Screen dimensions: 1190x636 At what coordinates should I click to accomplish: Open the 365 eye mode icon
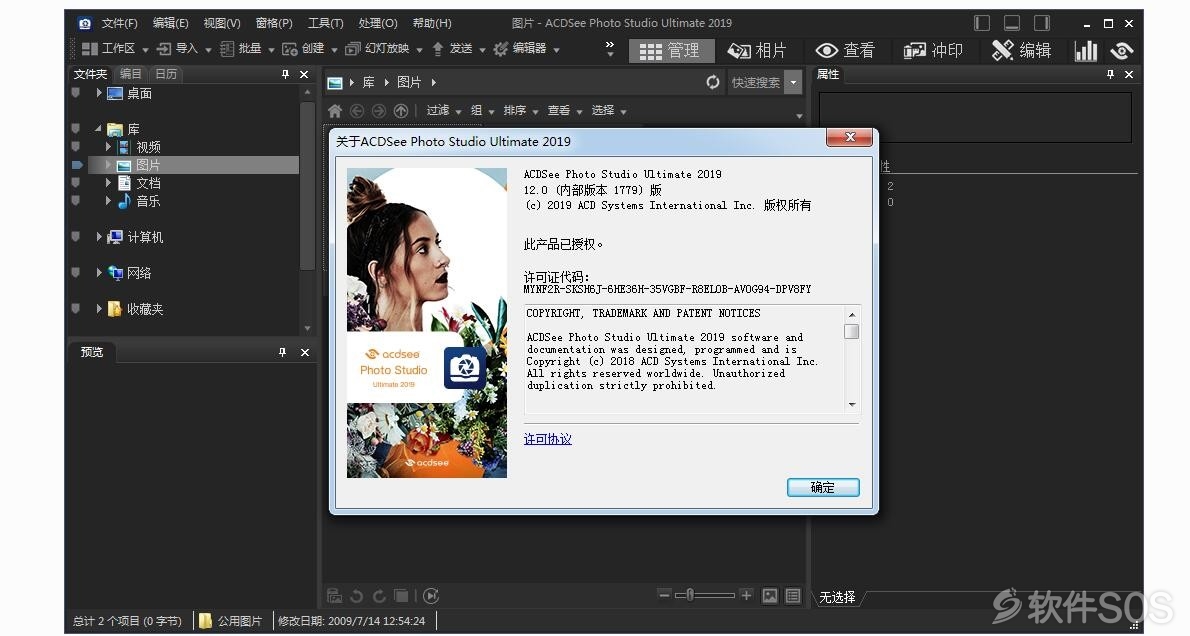tap(1122, 51)
